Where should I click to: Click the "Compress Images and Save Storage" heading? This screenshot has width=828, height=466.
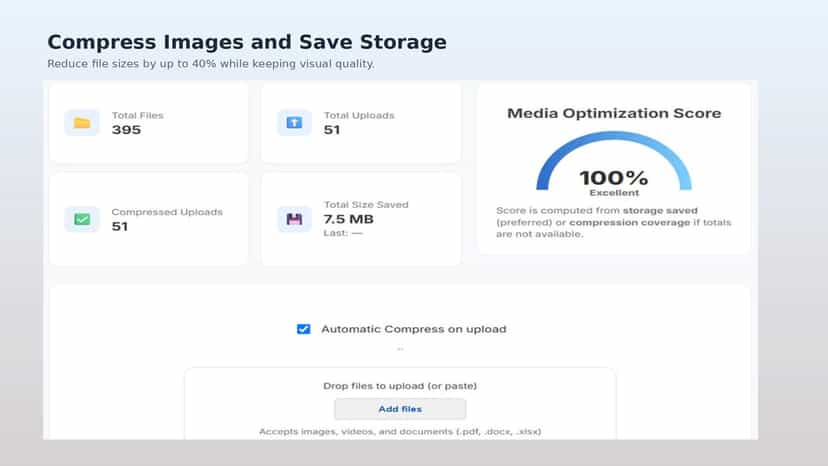[247, 42]
